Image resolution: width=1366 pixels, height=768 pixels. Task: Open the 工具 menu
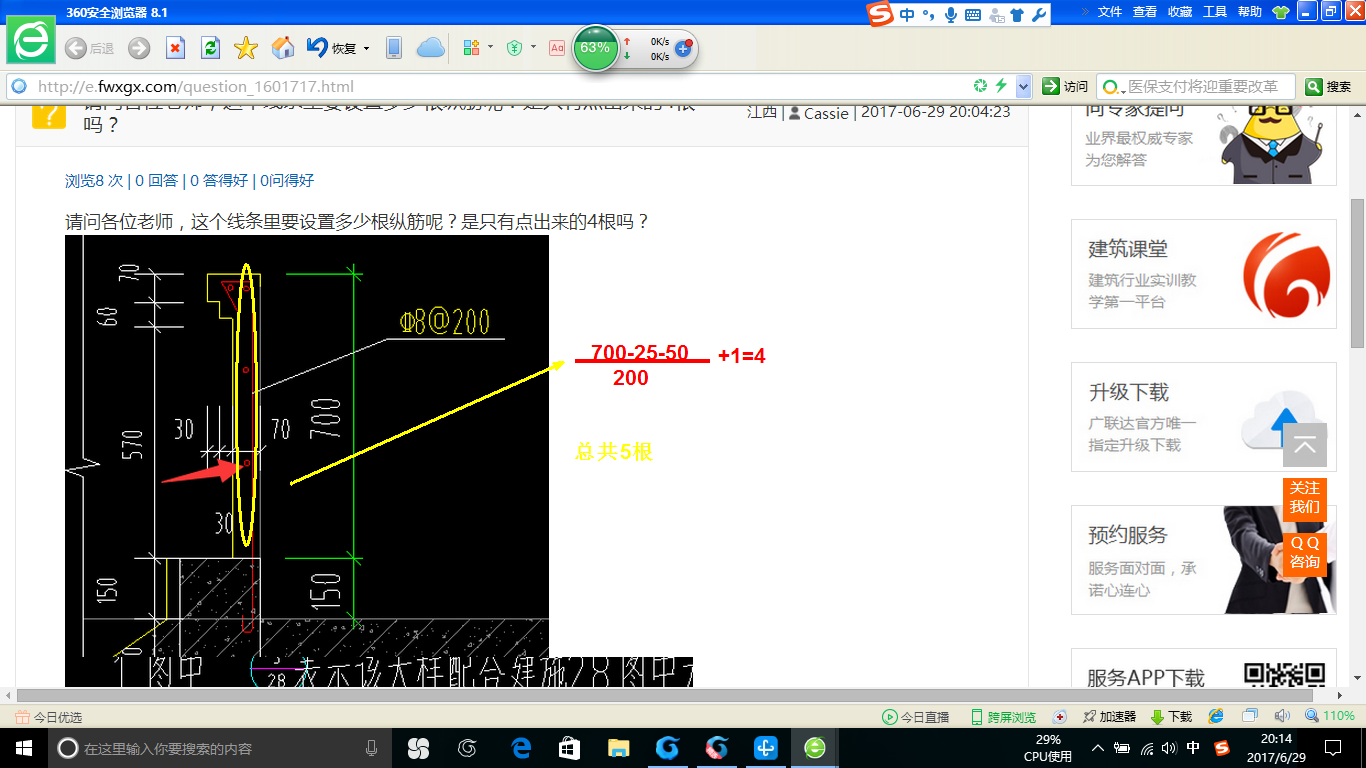coord(1215,12)
